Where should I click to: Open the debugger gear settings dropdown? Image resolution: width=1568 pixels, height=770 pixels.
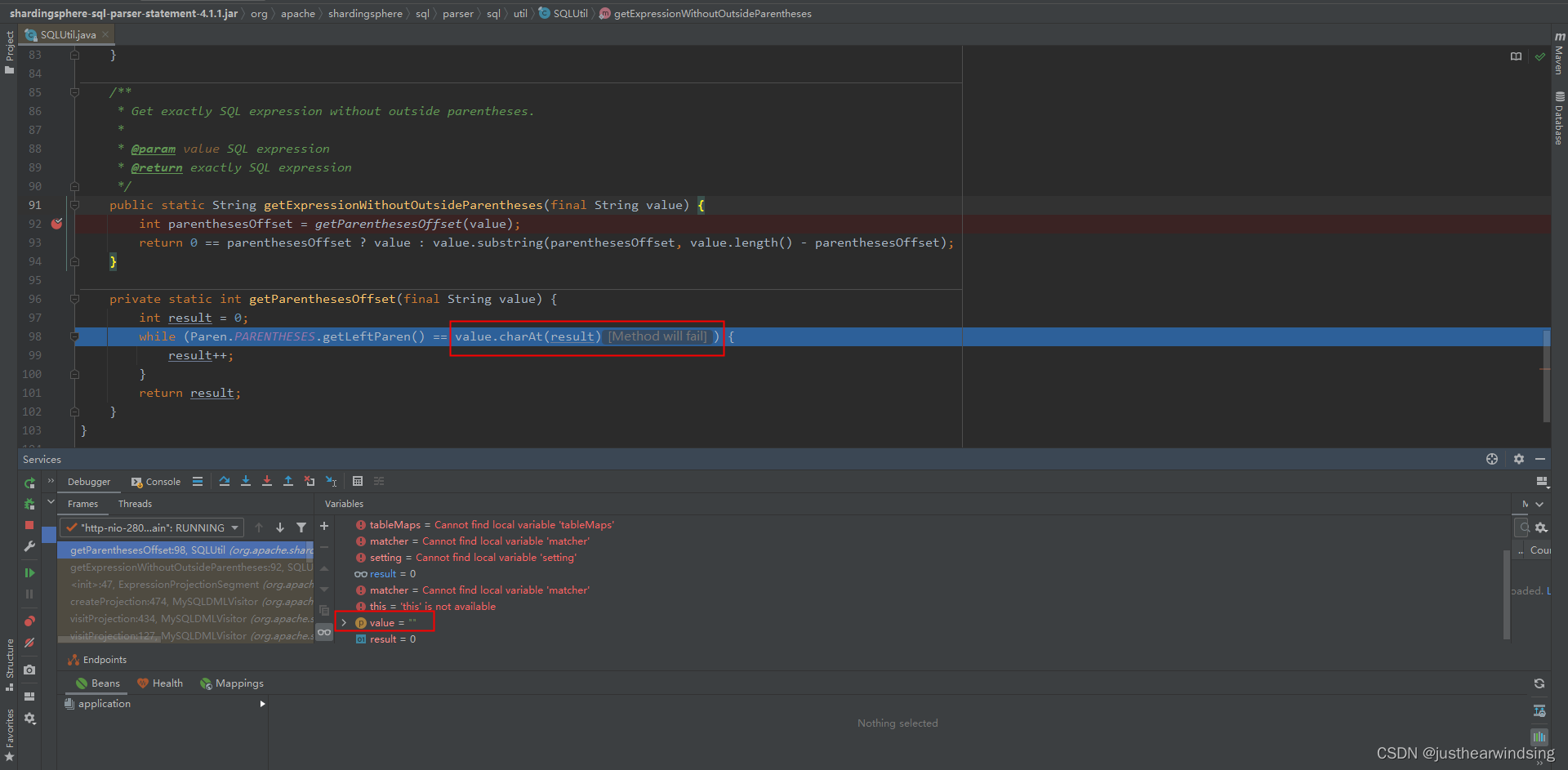coord(29,719)
